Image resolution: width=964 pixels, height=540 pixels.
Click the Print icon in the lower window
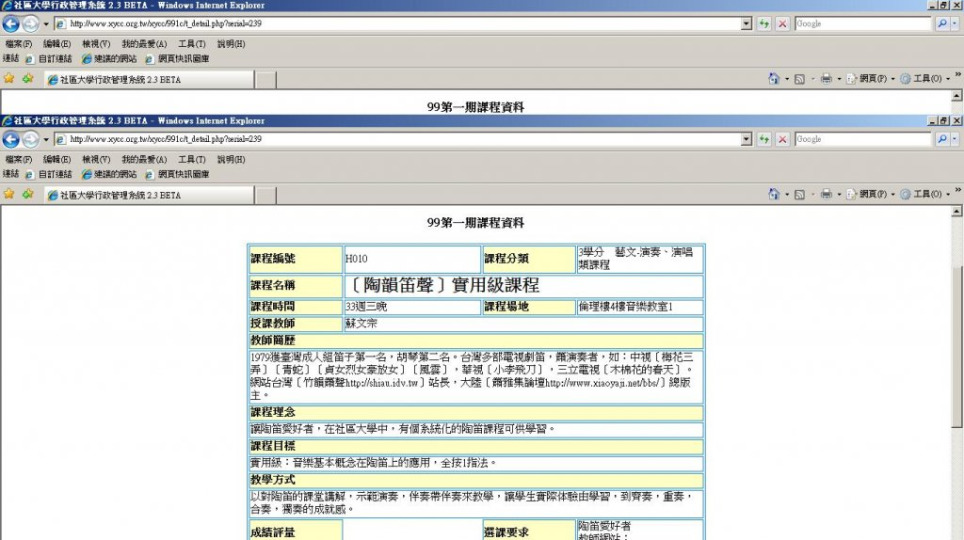tap(826, 194)
